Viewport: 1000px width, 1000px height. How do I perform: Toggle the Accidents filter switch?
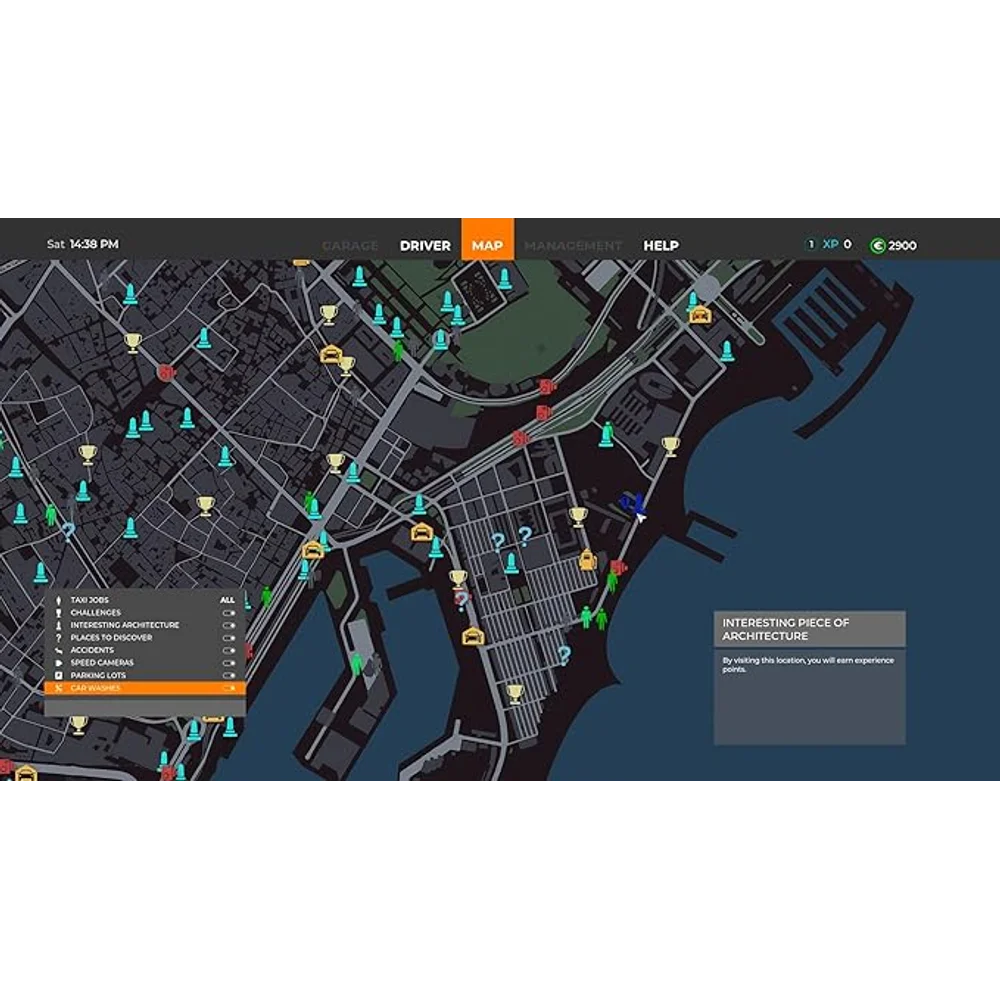[228, 651]
